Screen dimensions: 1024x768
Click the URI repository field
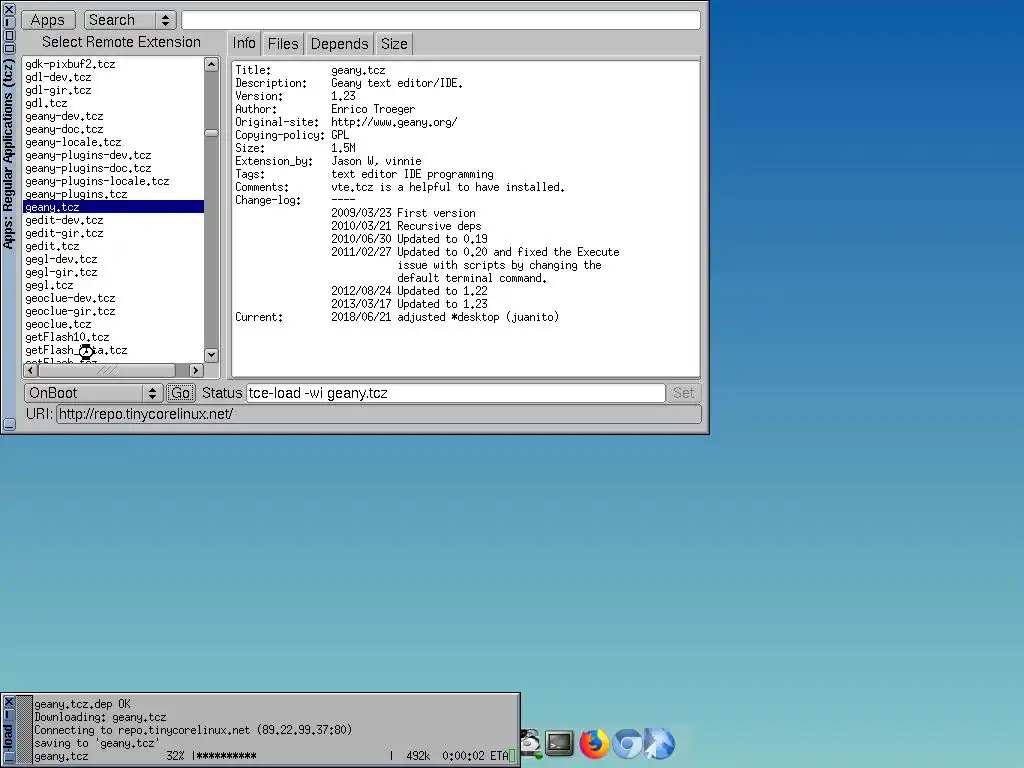point(379,414)
